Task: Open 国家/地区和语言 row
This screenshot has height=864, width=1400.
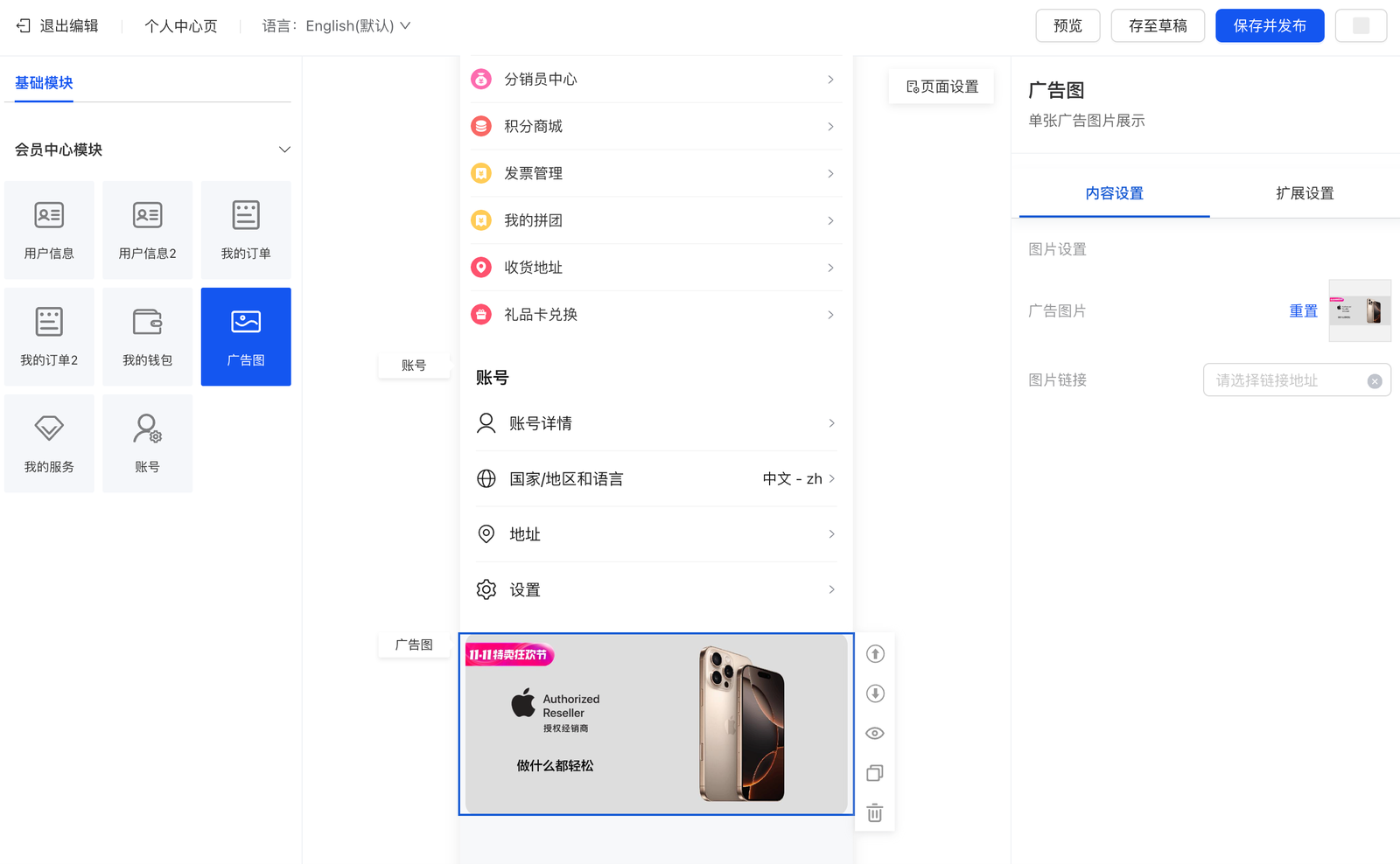Action: [655, 479]
